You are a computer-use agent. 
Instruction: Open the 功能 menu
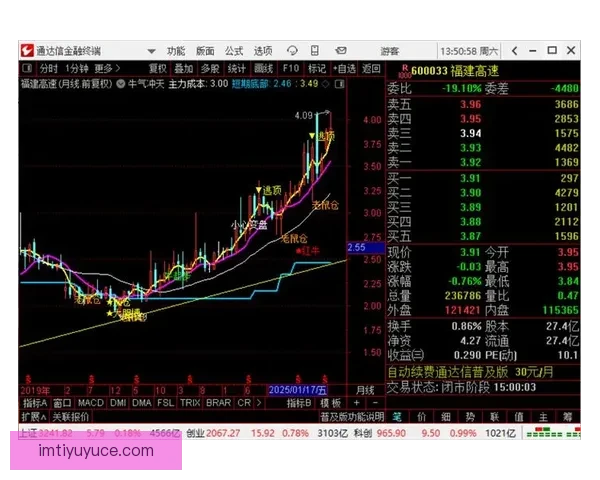(x=176, y=51)
